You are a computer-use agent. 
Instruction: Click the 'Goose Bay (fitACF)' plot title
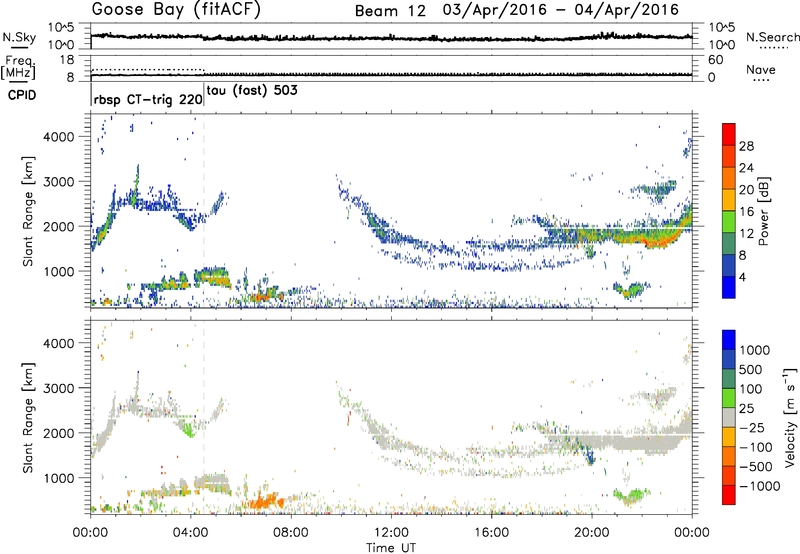pyautogui.click(x=176, y=10)
